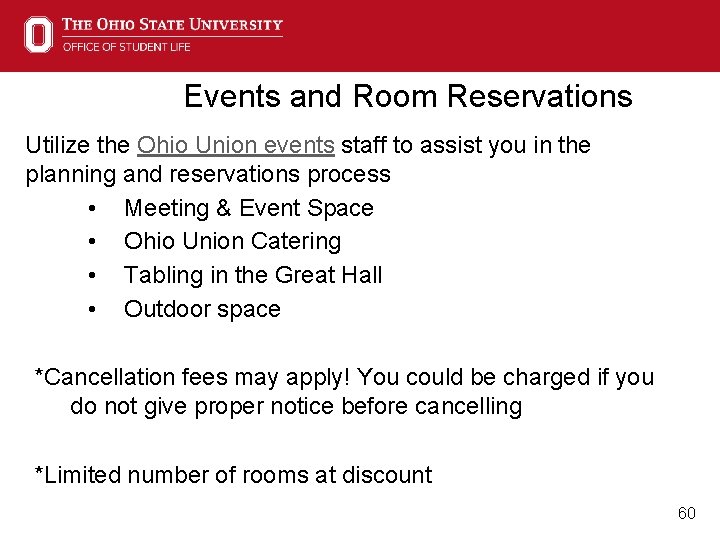Viewport: 720px width, 540px height.
Task: Click the bullet point before Outdoor space
Action: 92,309
